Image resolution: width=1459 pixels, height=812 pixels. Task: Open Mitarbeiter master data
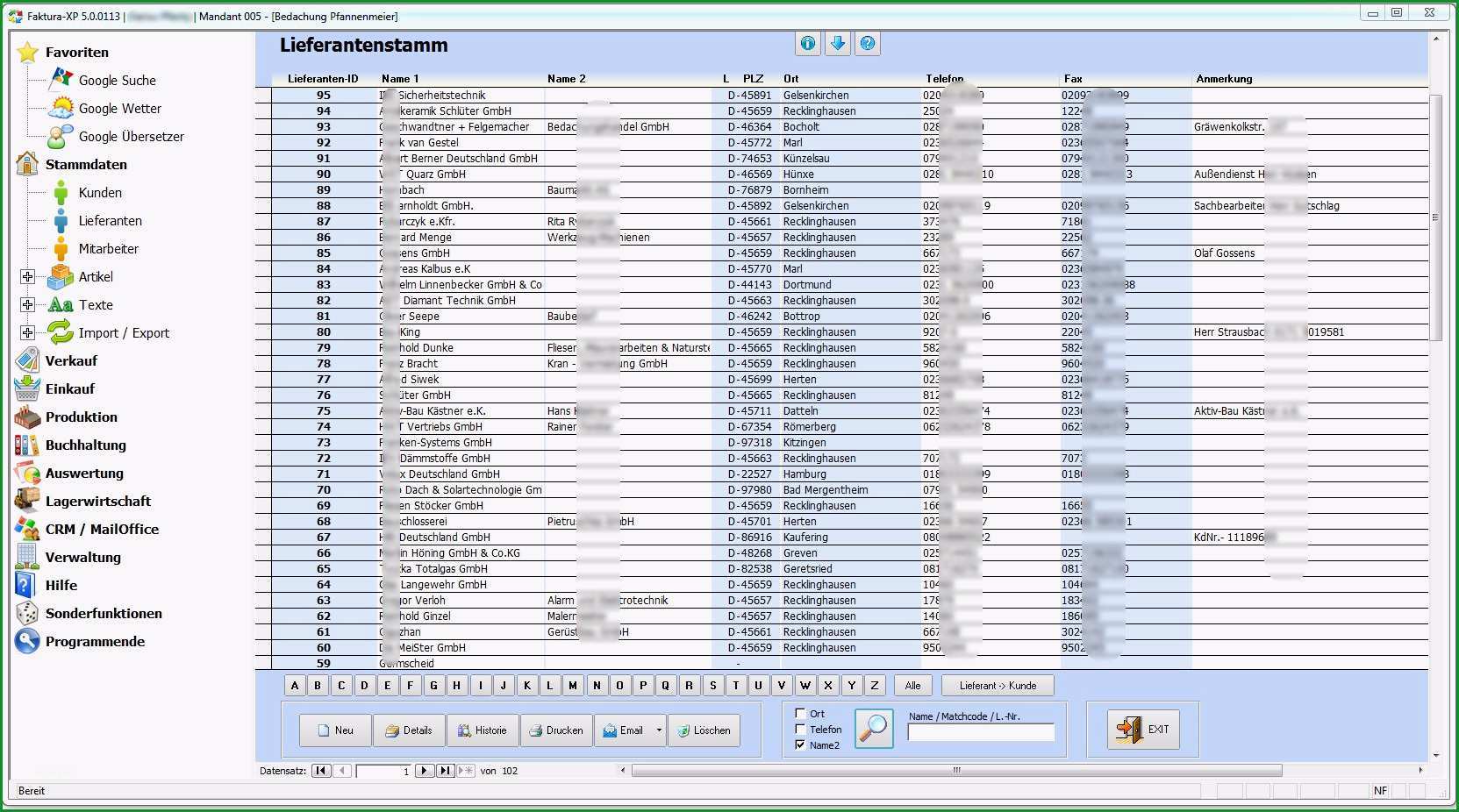click(x=95, y=248)
